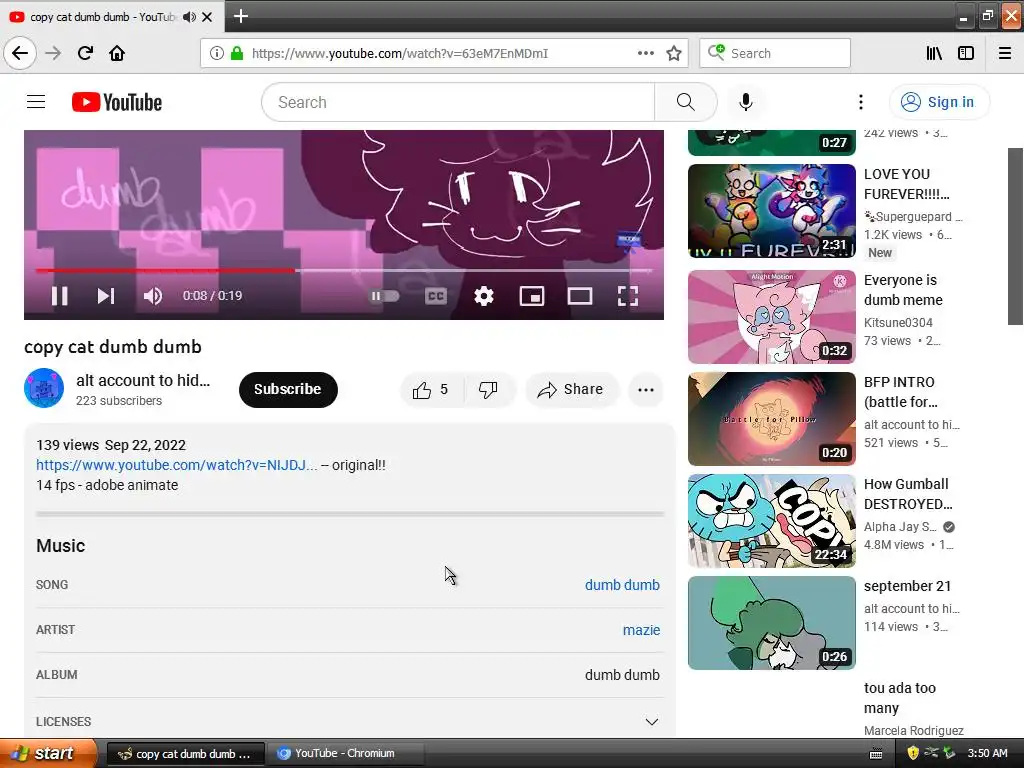1024x768 pixels.
Task: Like the video
Action: tap(431, 390)
